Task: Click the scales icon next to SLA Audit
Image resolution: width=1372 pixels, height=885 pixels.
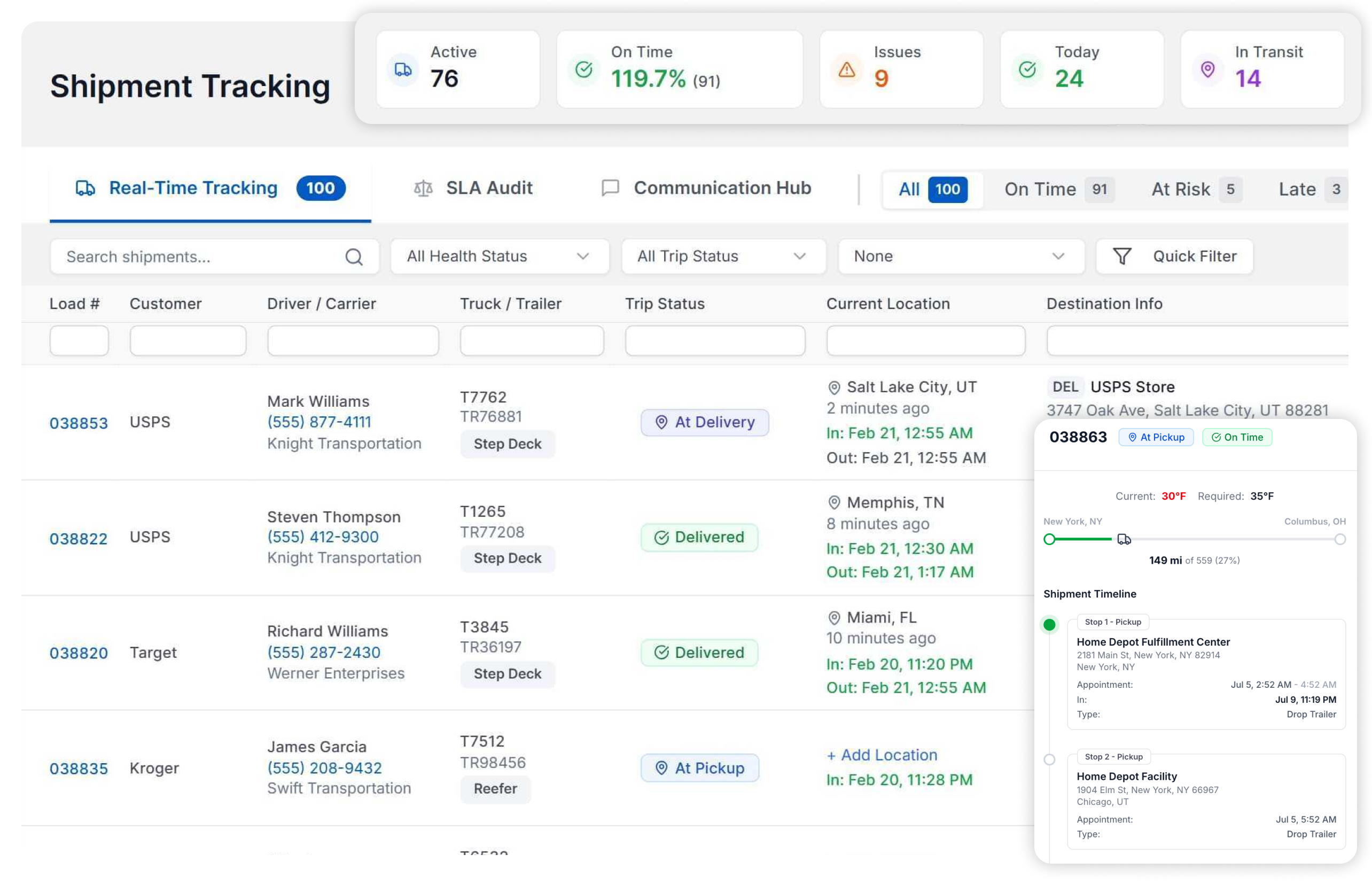Action: coord(423,188)
